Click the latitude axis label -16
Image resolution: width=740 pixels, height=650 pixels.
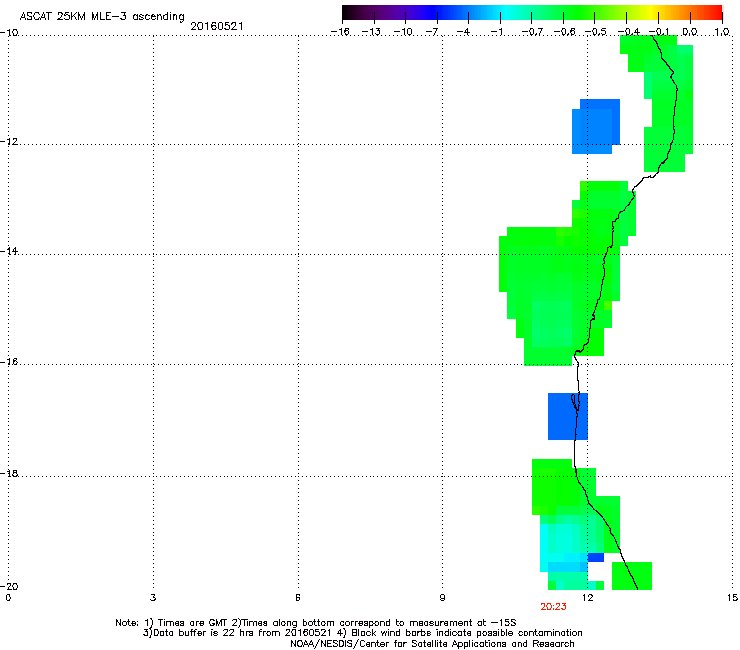click(x=9, y=362)
